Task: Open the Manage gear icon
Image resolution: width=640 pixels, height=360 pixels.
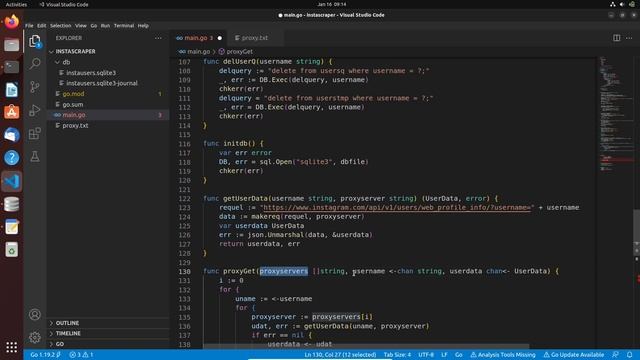Action: tap(35, 337)
